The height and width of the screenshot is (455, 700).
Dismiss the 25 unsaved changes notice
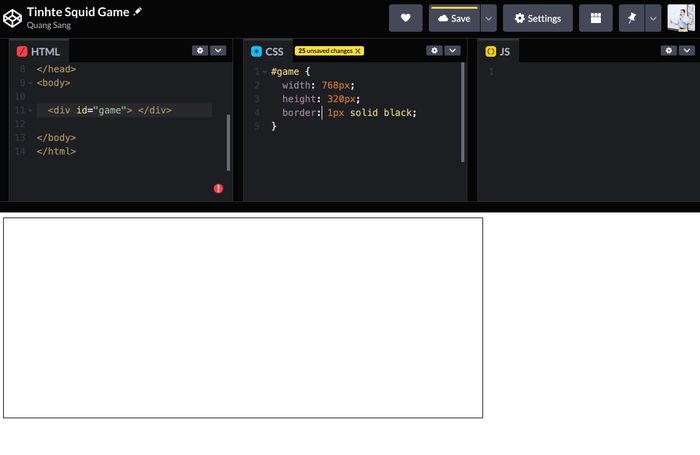click(358, 51)
